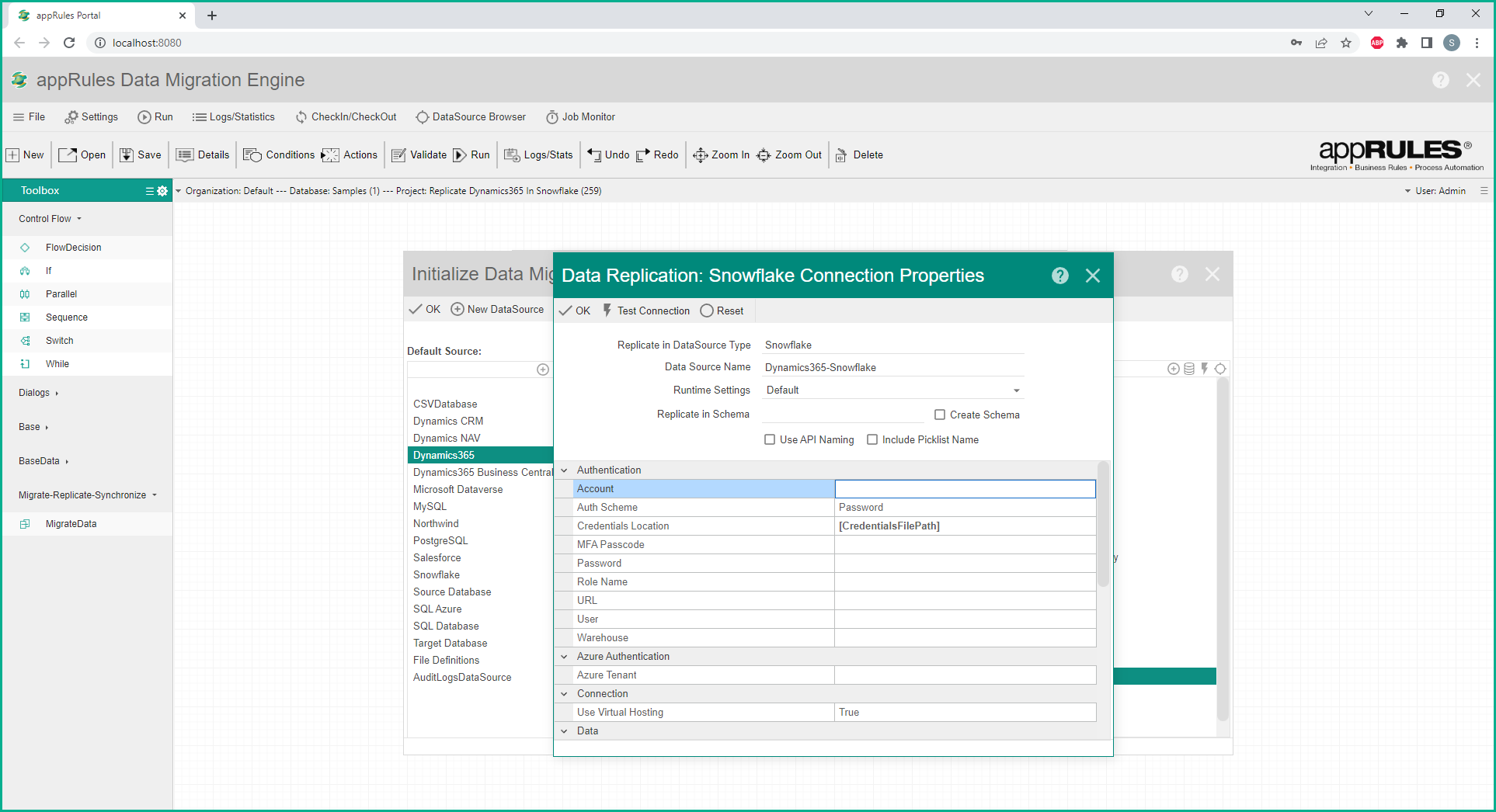Open the Conditions editor
The height and width of the screenshot is (812, 1496).
(279, 155)
